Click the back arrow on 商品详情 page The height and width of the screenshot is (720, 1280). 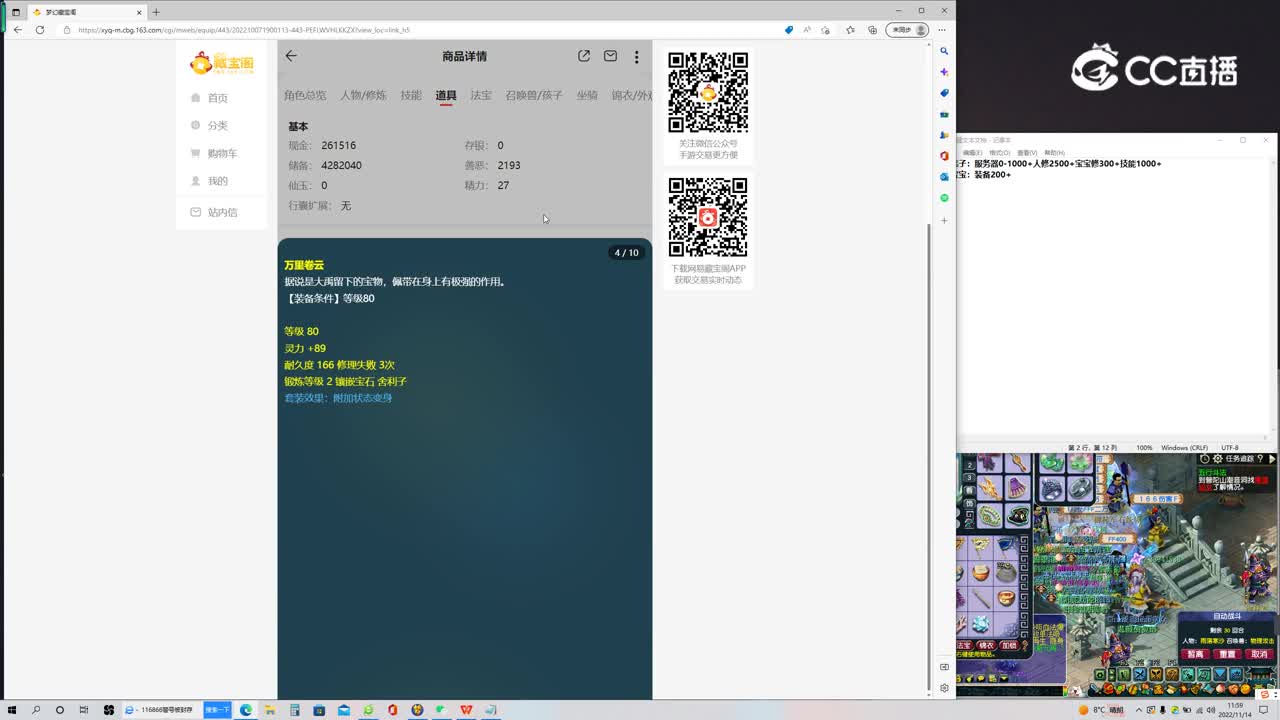pos(291,56)
